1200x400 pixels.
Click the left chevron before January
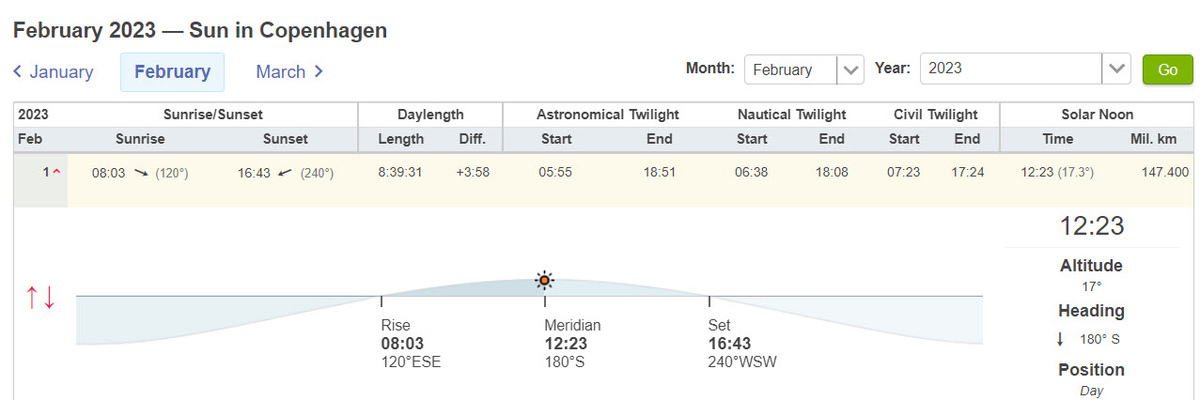pos(17,72)
